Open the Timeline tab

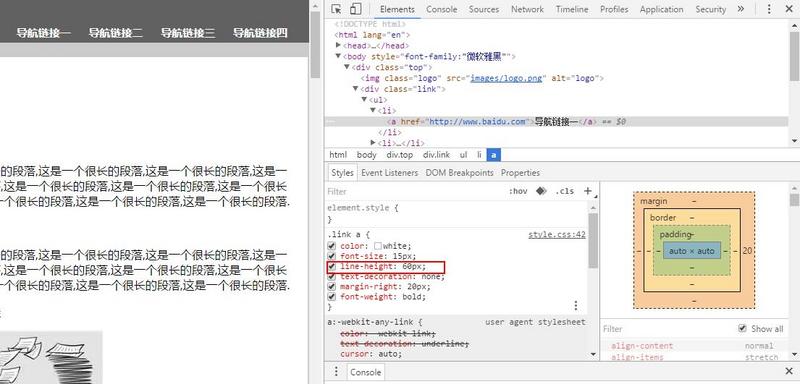click(572, 9)
